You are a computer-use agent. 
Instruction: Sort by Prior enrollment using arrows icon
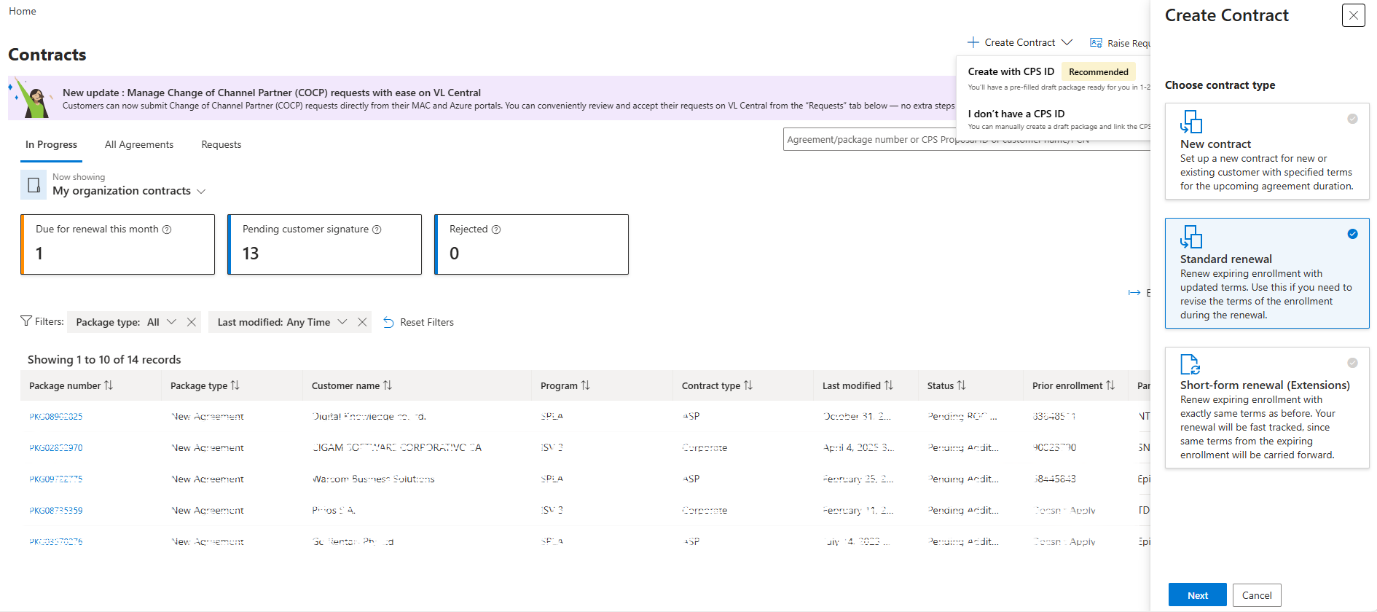point(1111,385)
